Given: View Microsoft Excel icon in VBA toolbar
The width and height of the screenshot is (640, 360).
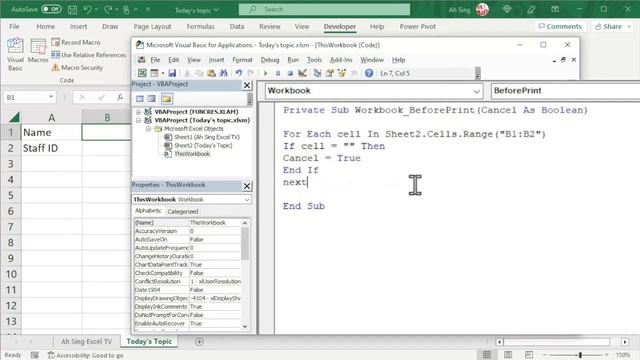Looking at the screenshot, I should pyautogui.click(x=142, y=73).
